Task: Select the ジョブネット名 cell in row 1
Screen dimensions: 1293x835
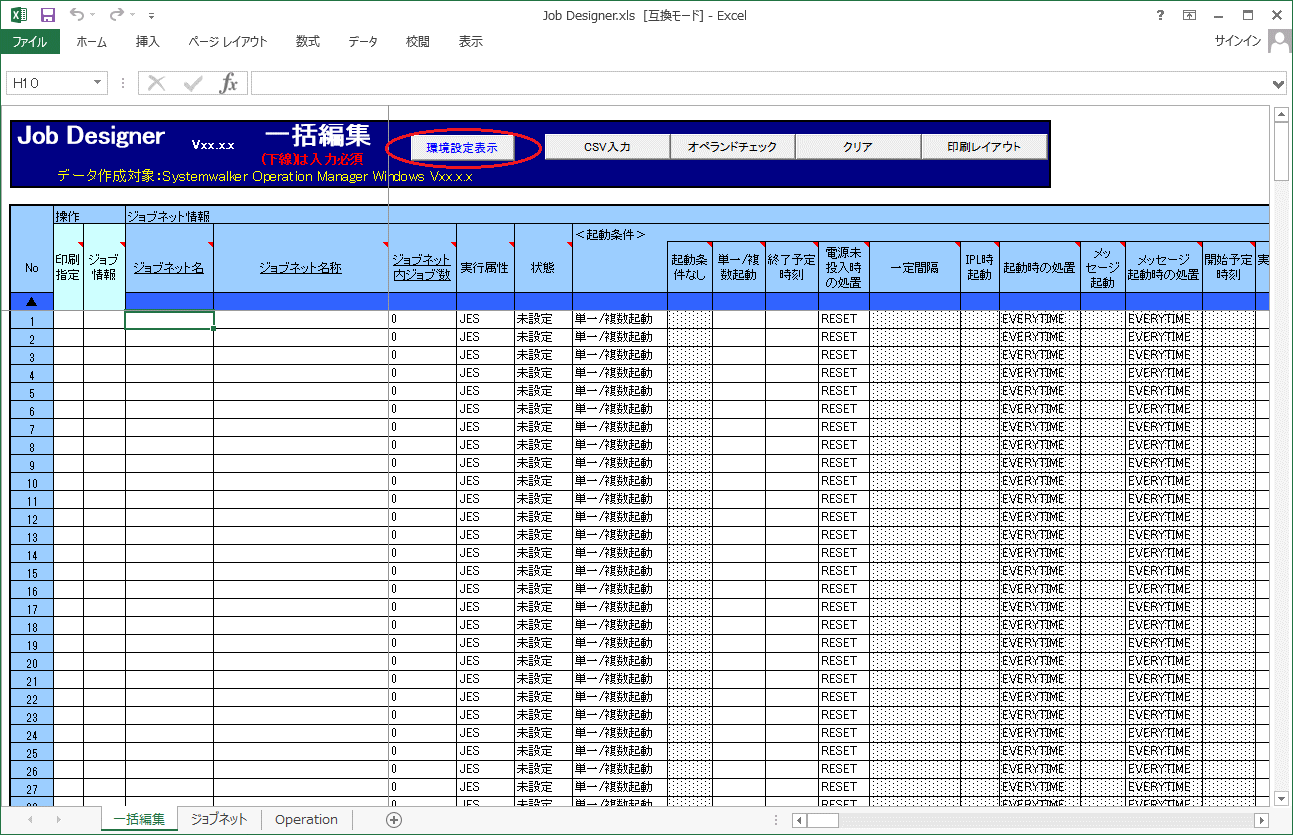Action: coord(169,320)
